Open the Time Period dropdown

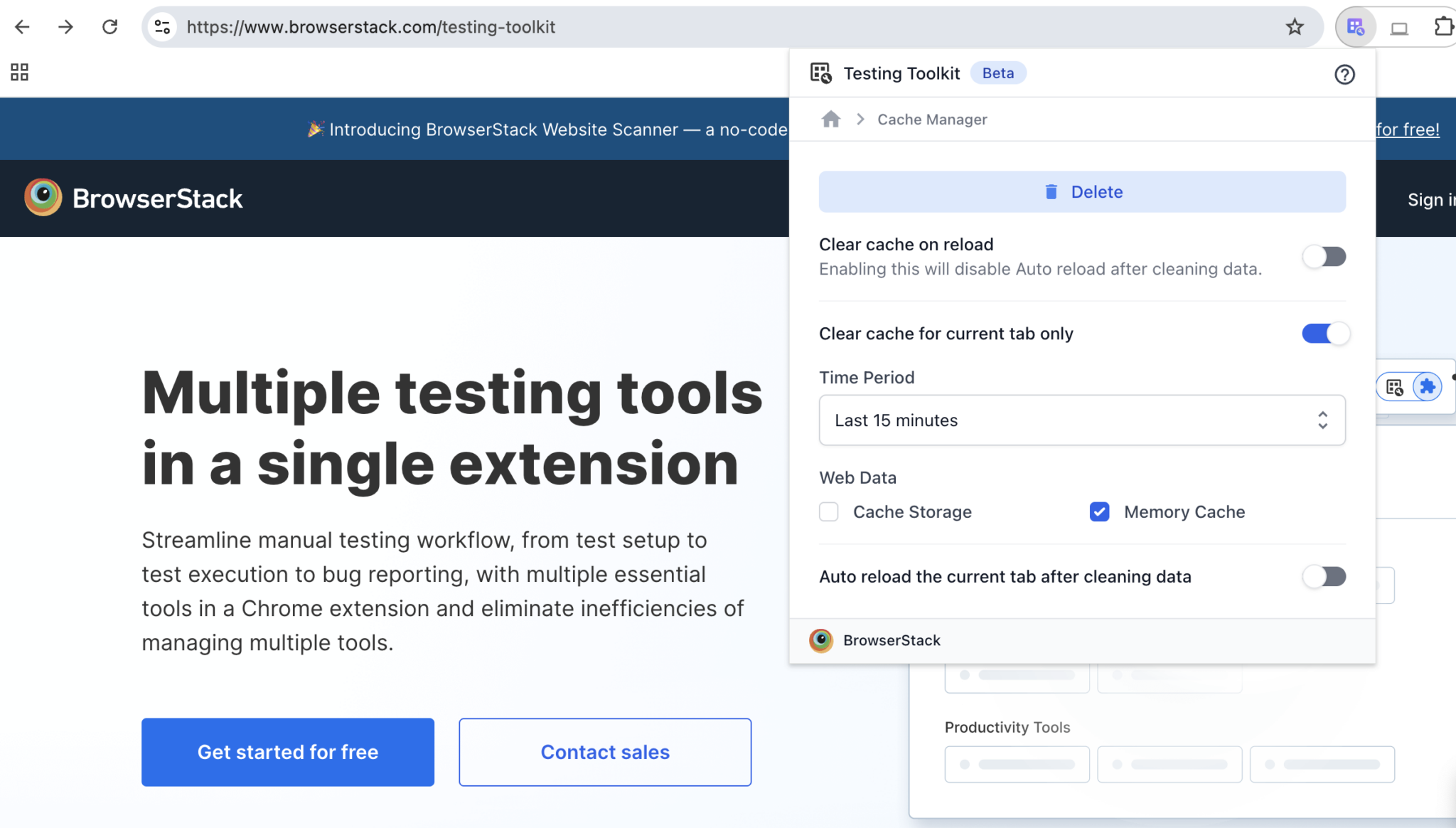(1081, 420)
